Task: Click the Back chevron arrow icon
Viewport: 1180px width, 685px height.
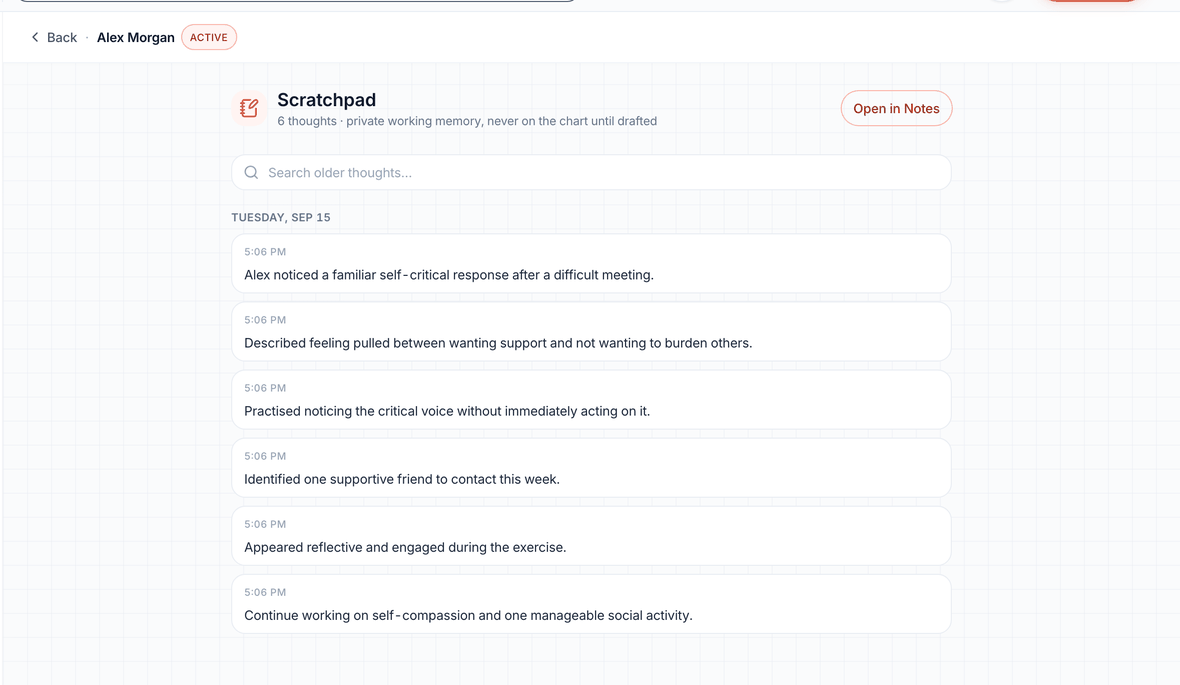Action: point(35,37)
